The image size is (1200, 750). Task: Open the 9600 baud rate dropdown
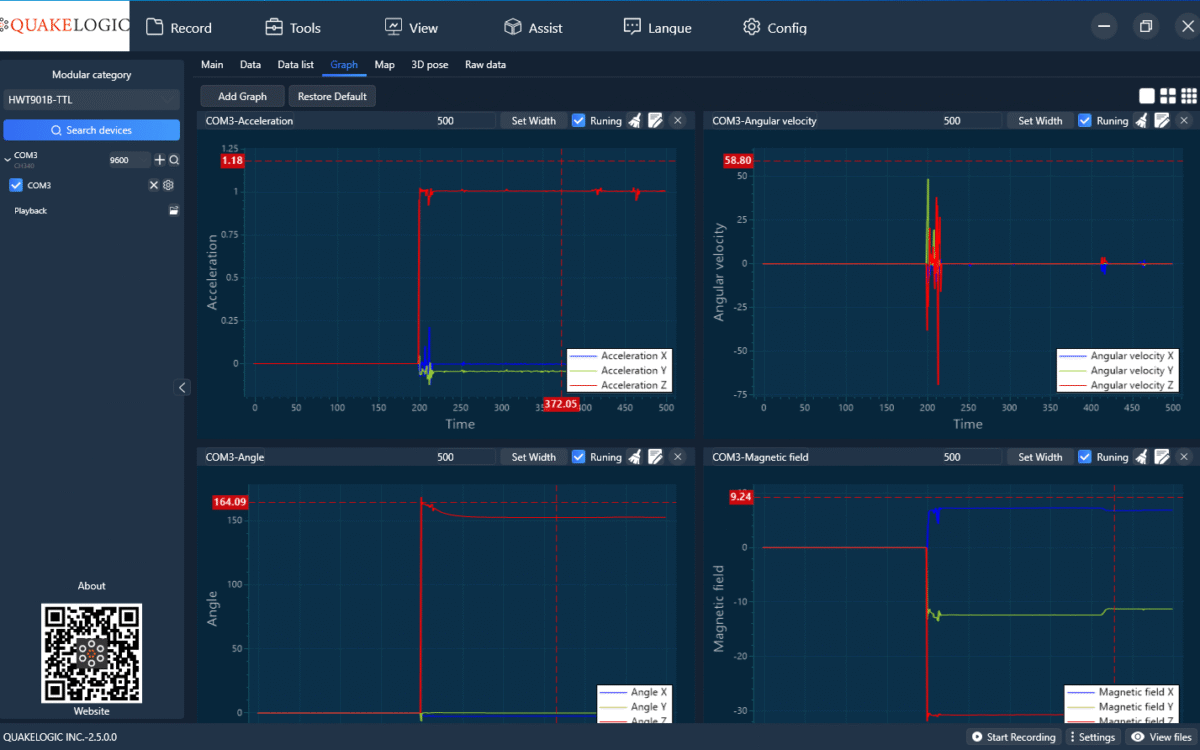(128, 160)
